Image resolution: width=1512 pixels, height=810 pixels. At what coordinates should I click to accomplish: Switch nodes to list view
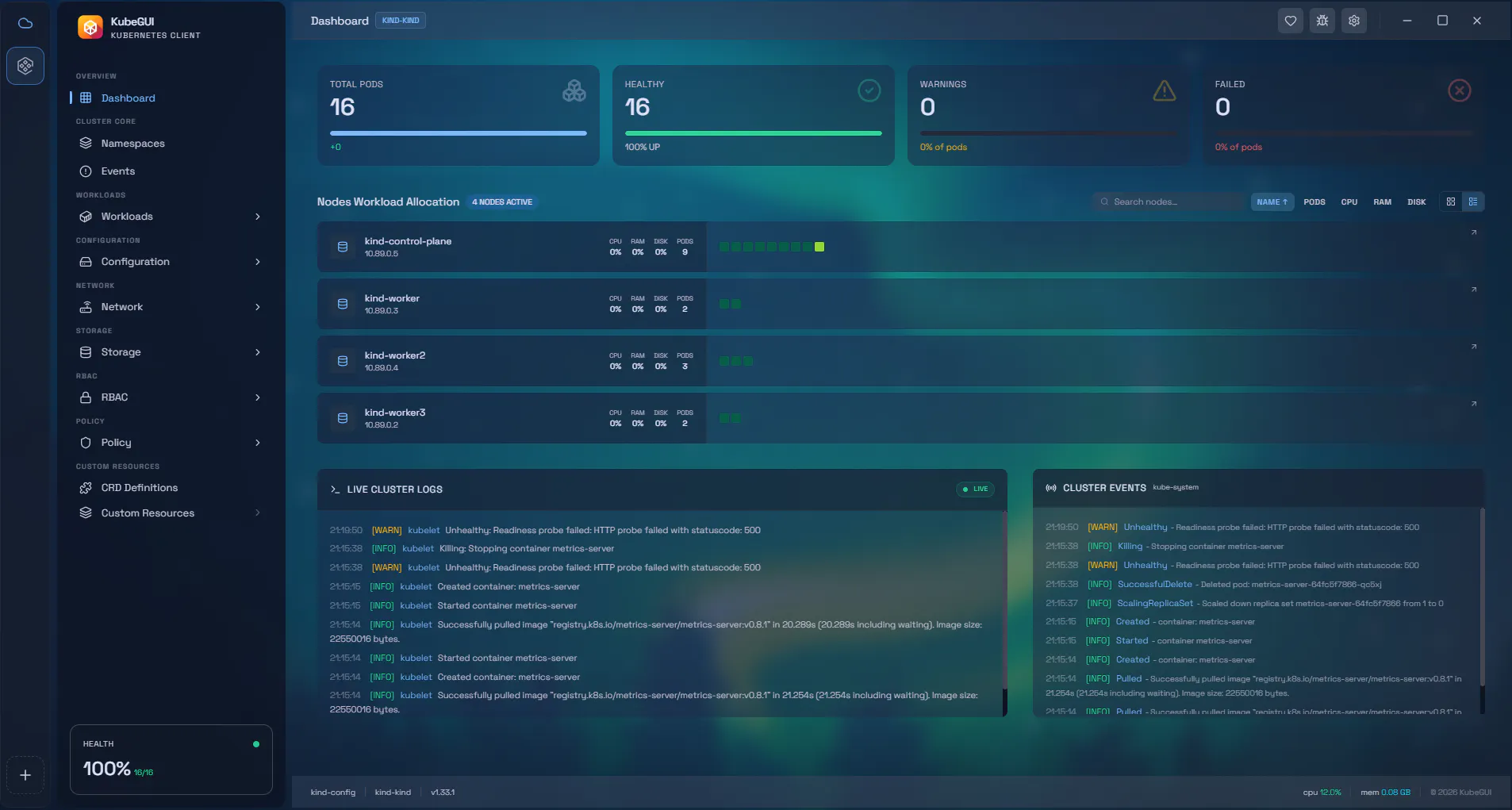point(1473,202)
